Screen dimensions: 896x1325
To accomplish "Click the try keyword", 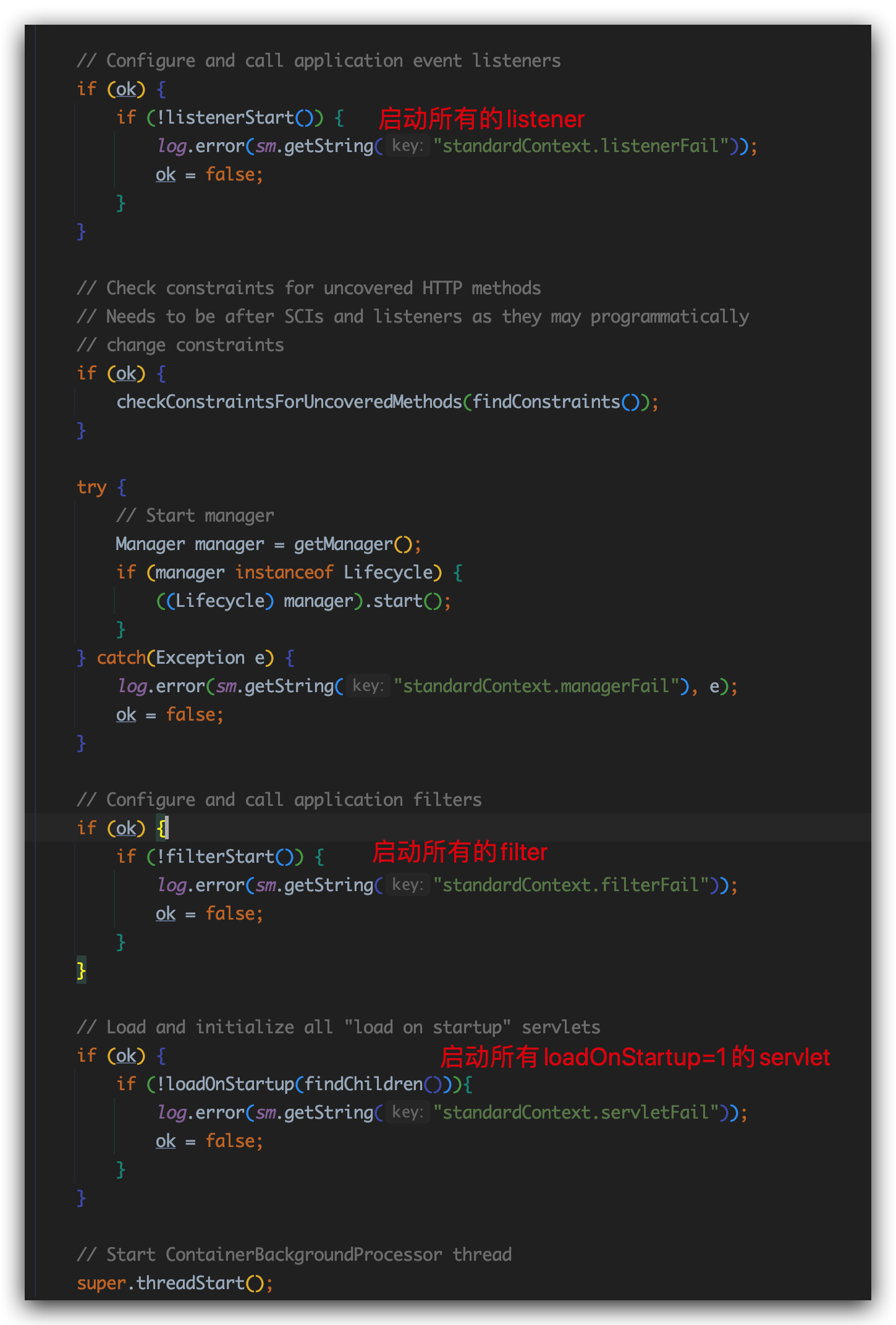I will pyautogui.click(x=91, y=488).
